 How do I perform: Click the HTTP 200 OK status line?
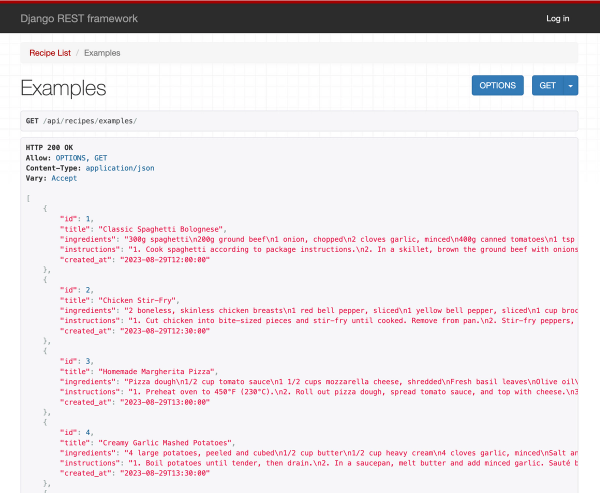[49, 147]
